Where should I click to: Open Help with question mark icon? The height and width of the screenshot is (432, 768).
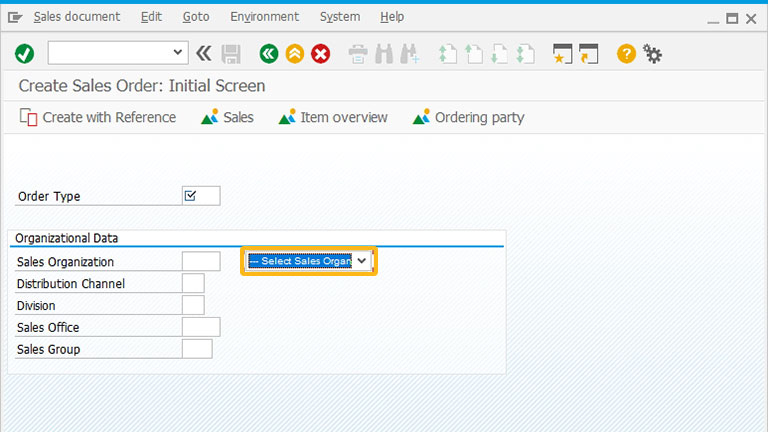pyautogui.click(x=626, y=53)
